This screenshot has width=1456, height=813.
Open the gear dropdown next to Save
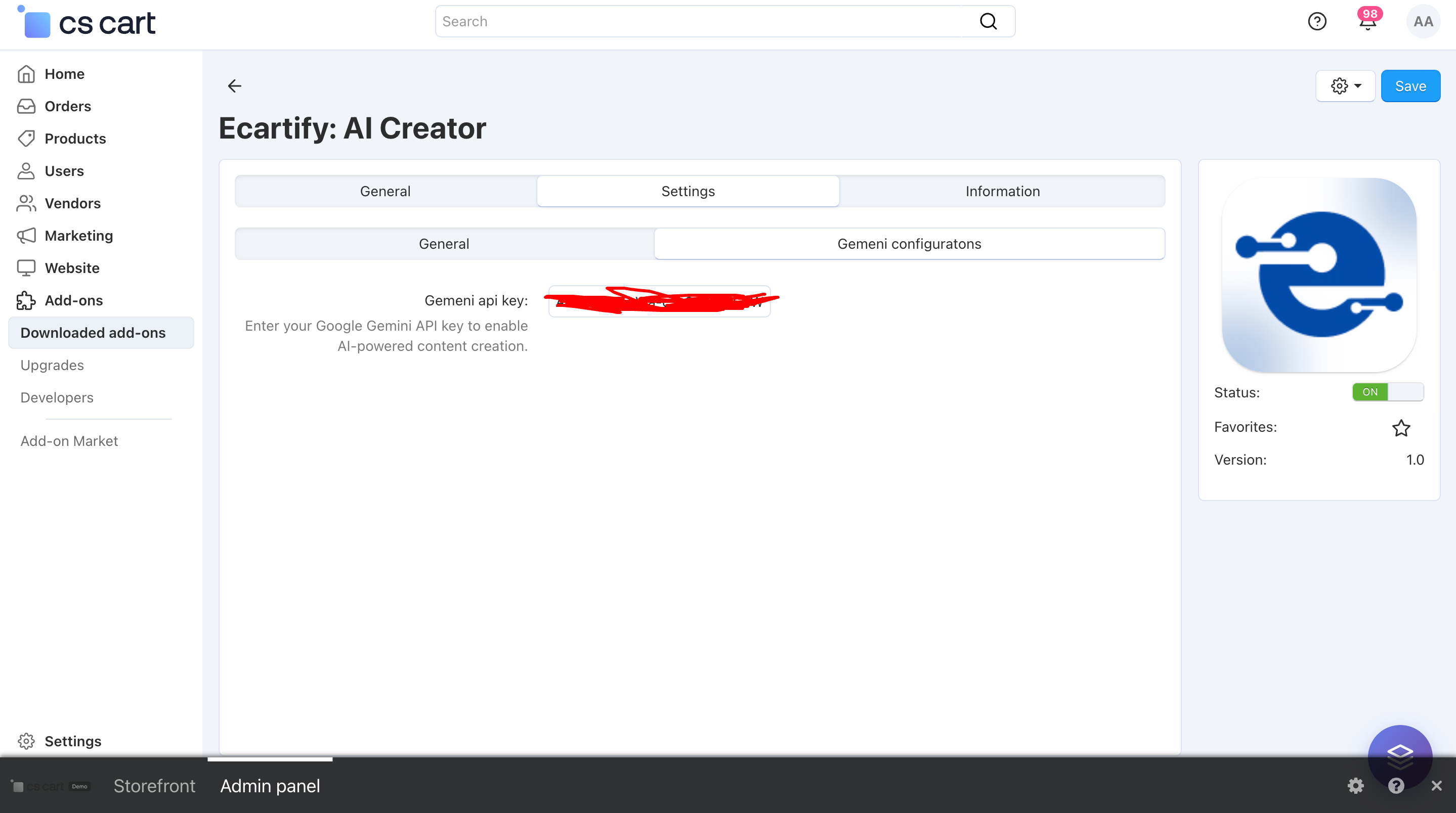[x=1345, y=86]
